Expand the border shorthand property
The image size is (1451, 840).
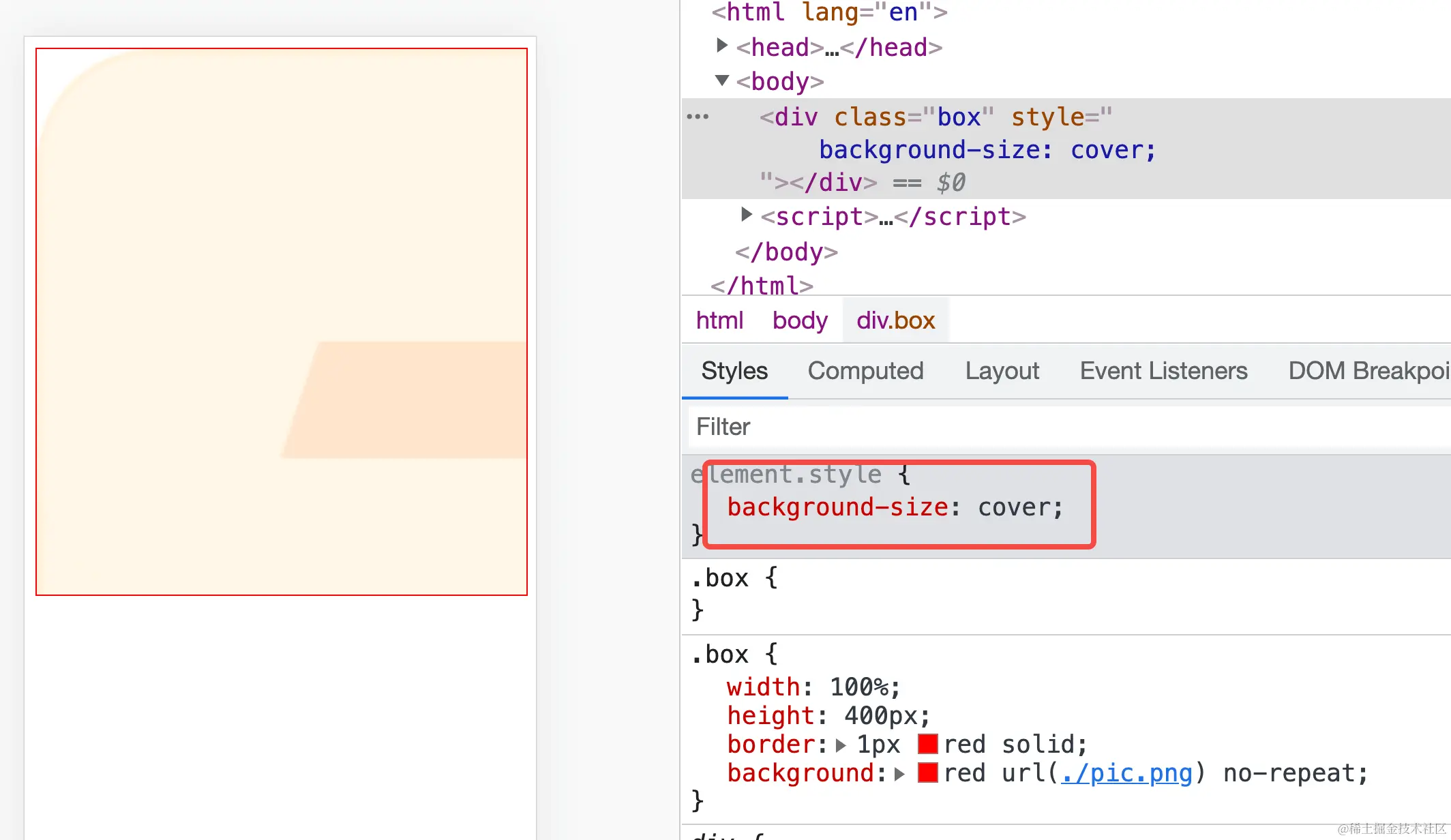point(841,745)
